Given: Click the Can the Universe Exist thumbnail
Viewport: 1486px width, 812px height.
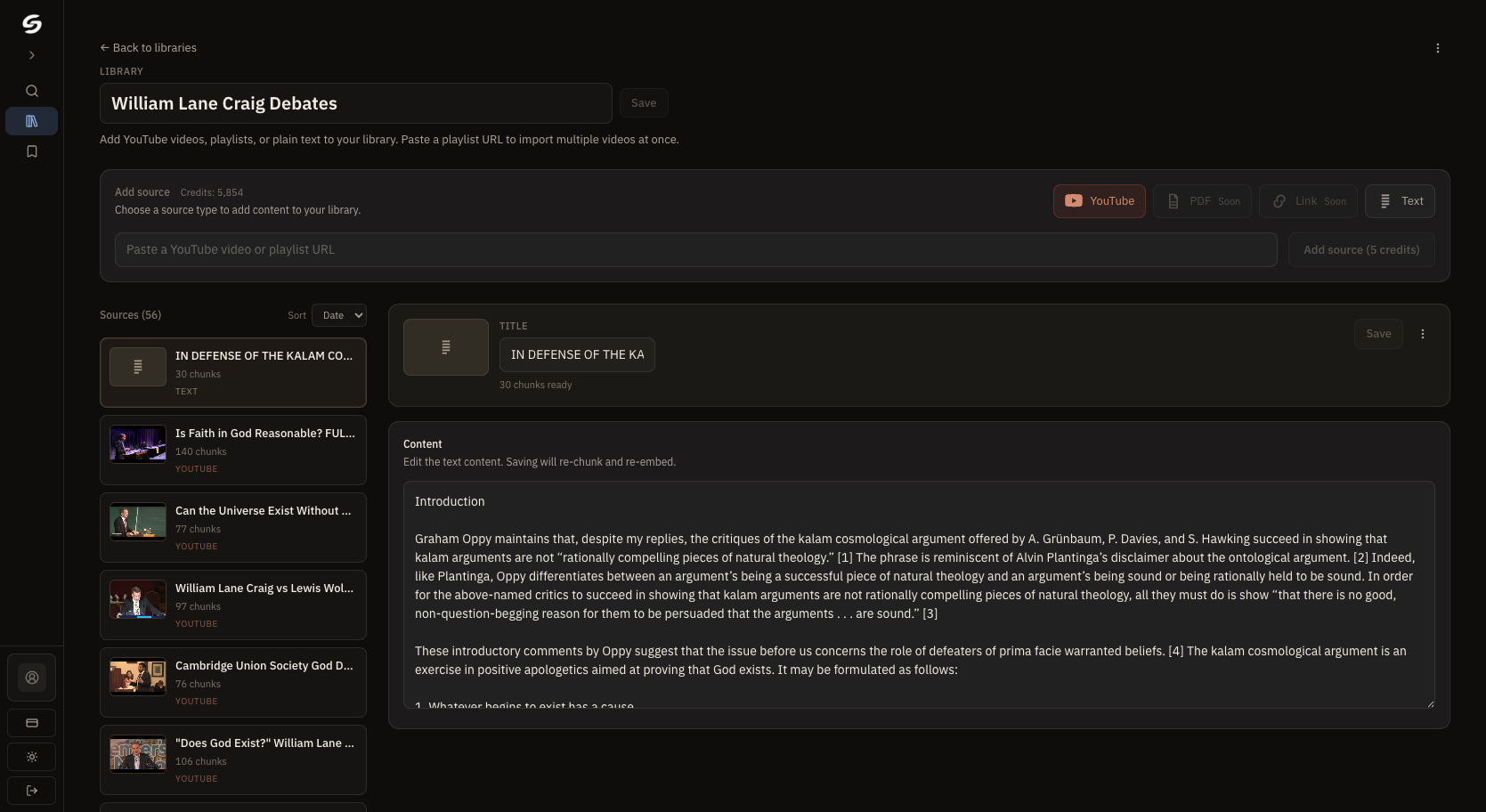Looking at the screenshot, I should [138, 522].
